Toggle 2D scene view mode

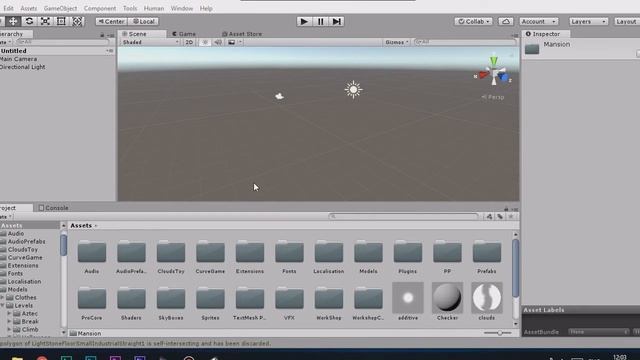(x=189, y=42)
